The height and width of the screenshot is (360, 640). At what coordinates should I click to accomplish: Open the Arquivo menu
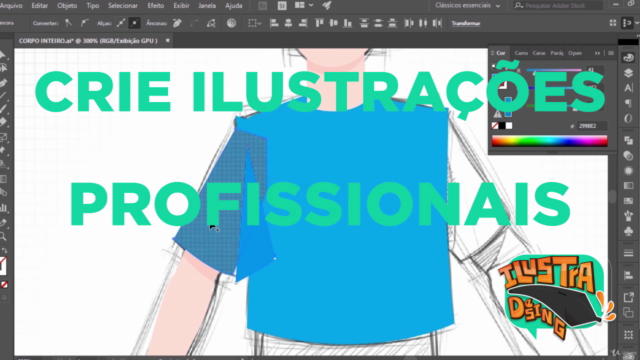(11, 6)
